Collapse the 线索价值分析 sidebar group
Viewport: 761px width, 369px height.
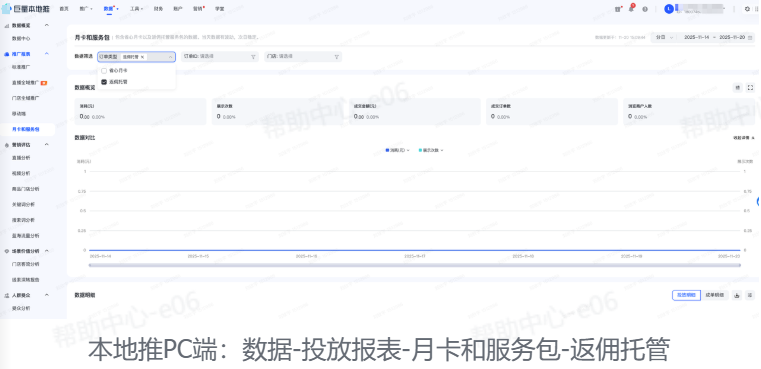pyautogui.click(x=47, y=251)
